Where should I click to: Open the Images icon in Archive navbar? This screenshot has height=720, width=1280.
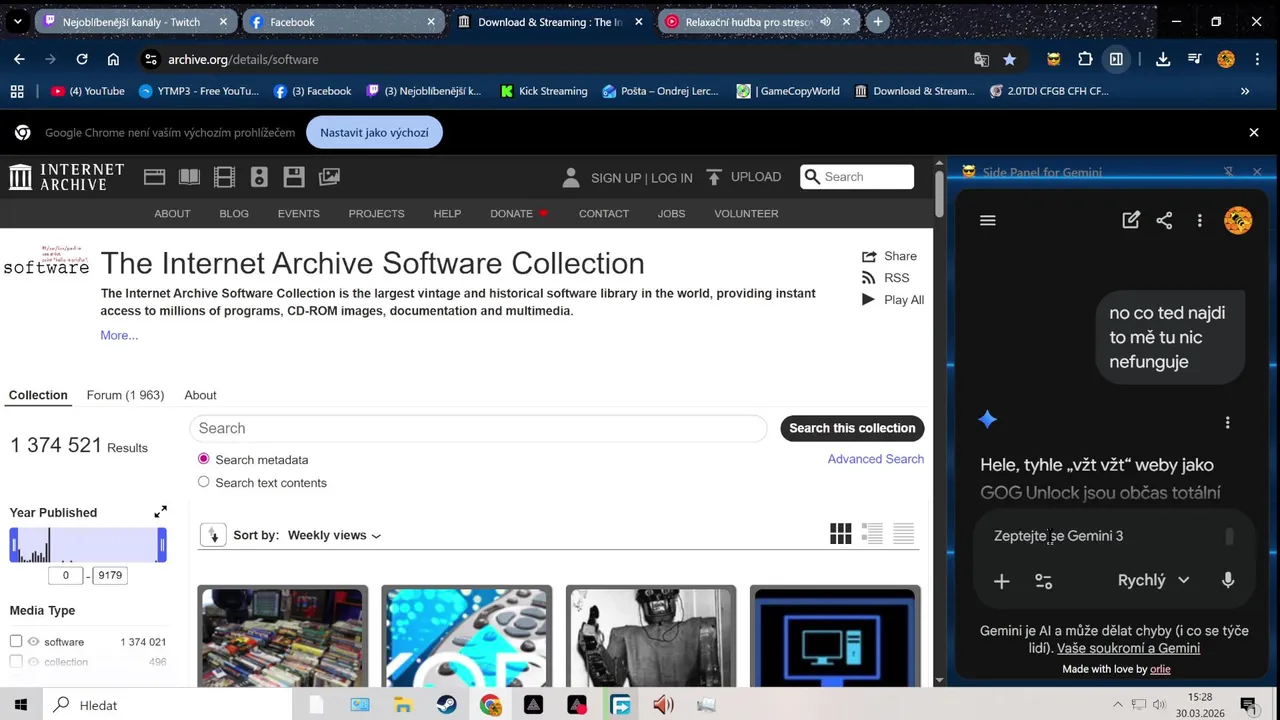point(329,177)
